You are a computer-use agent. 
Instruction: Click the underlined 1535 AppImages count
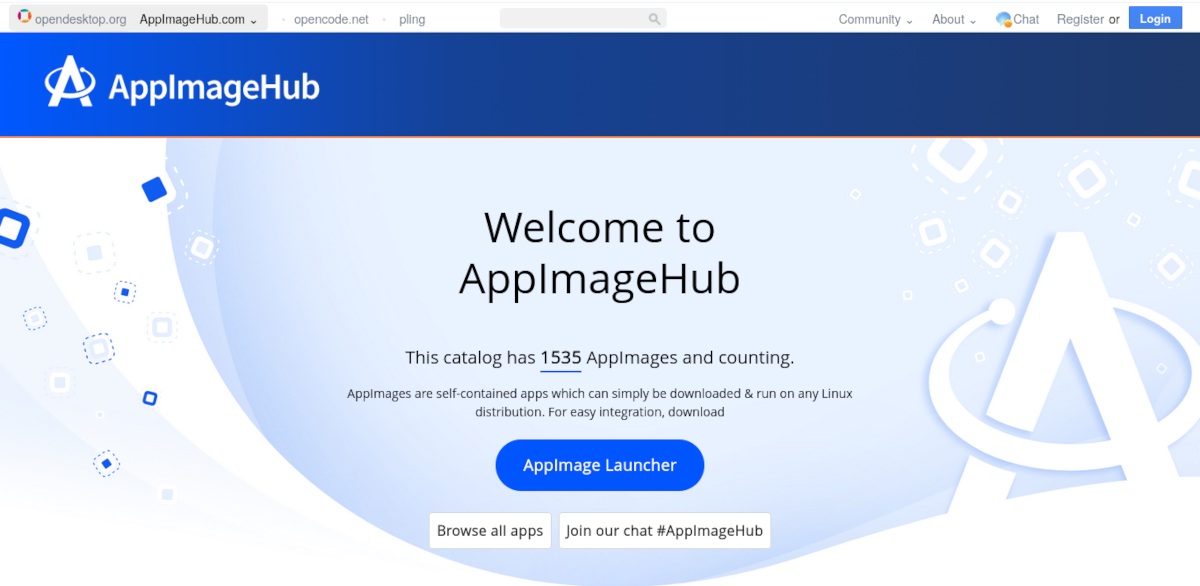click(x=560, y=358)
